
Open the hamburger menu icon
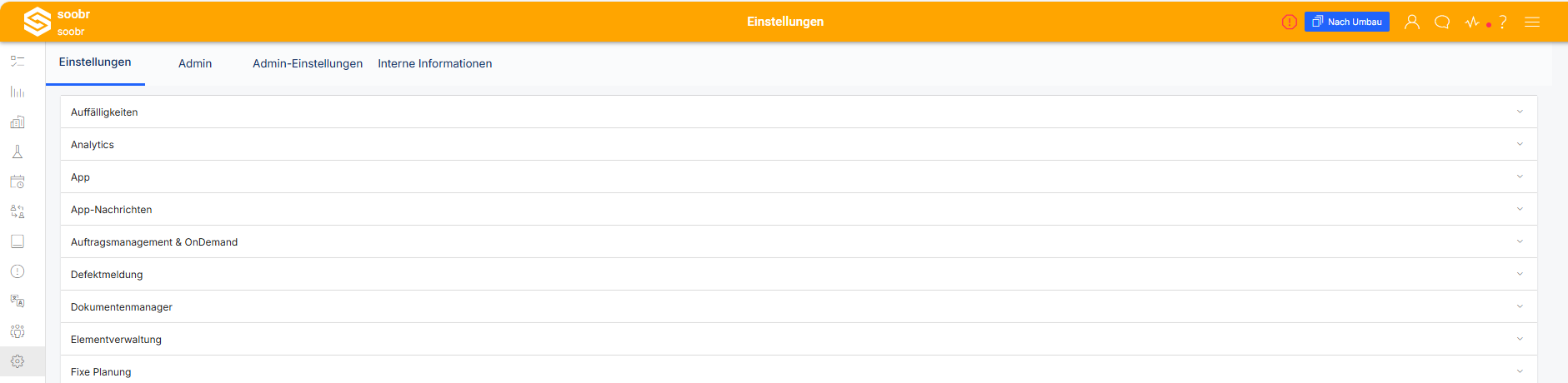click(x=1532, y=22)
